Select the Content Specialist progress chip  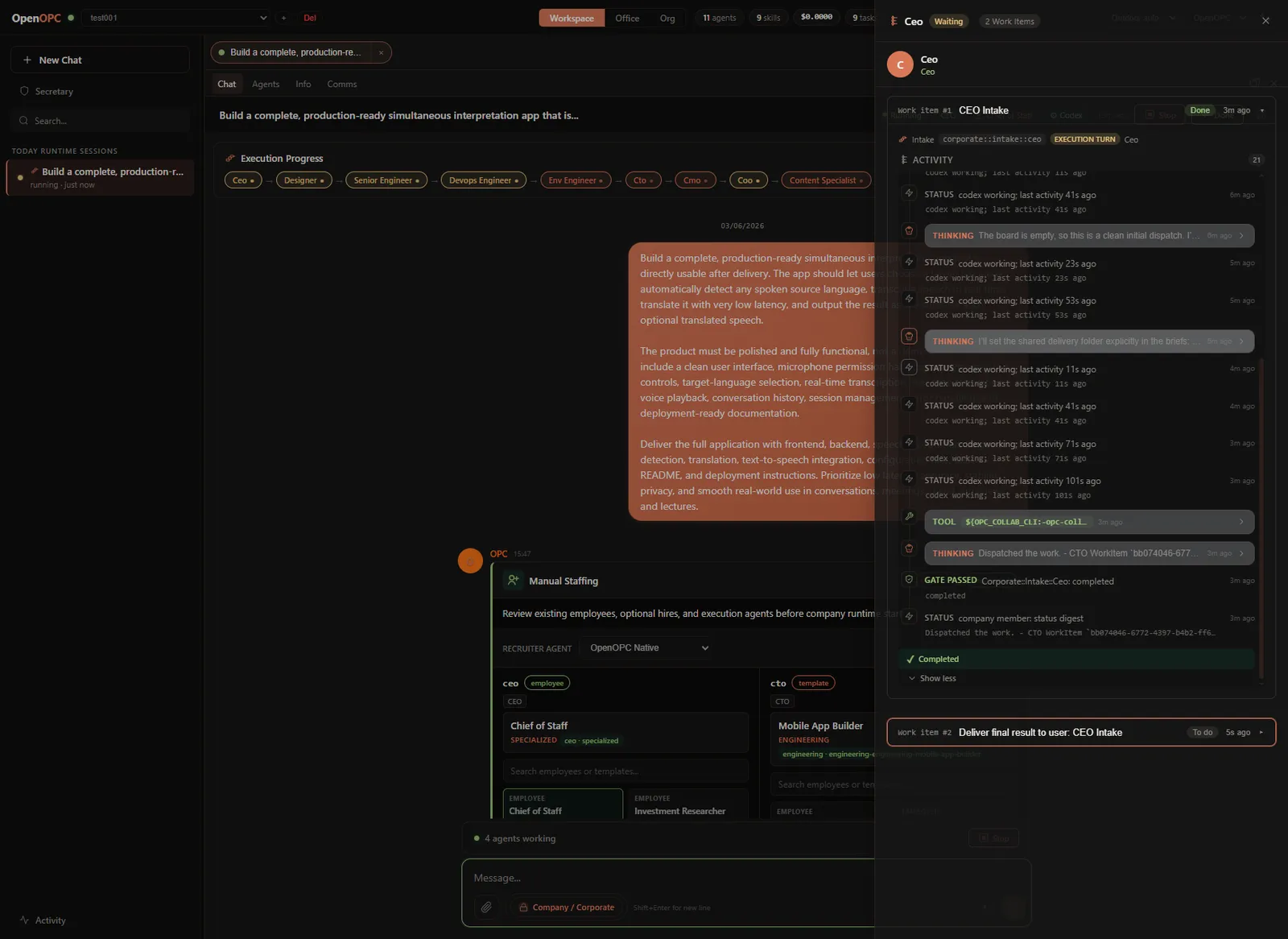coord(826,180)
